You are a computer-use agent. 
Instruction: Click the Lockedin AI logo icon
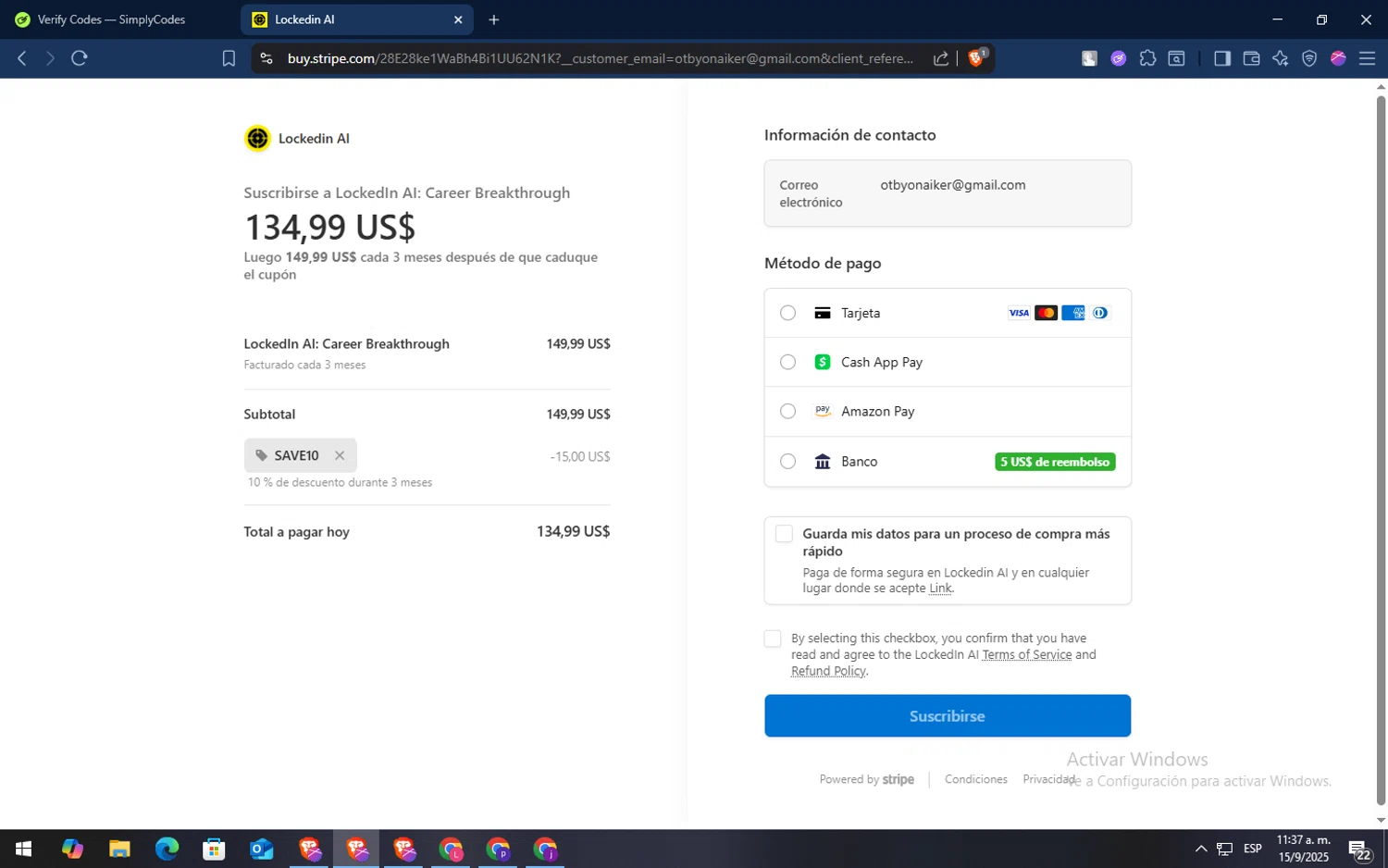click(x=257, y=138)
